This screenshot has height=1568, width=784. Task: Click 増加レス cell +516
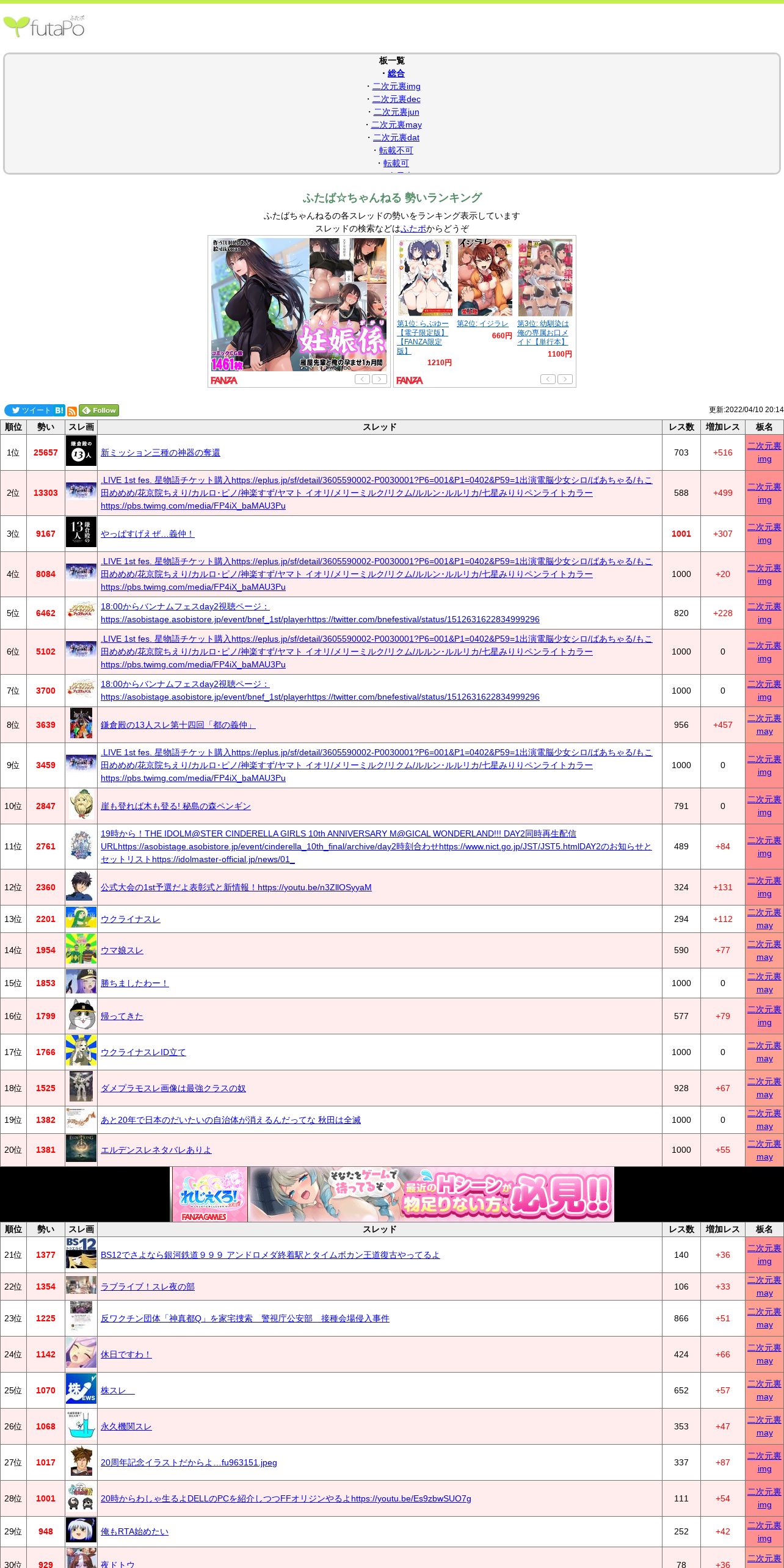[723, 452]
